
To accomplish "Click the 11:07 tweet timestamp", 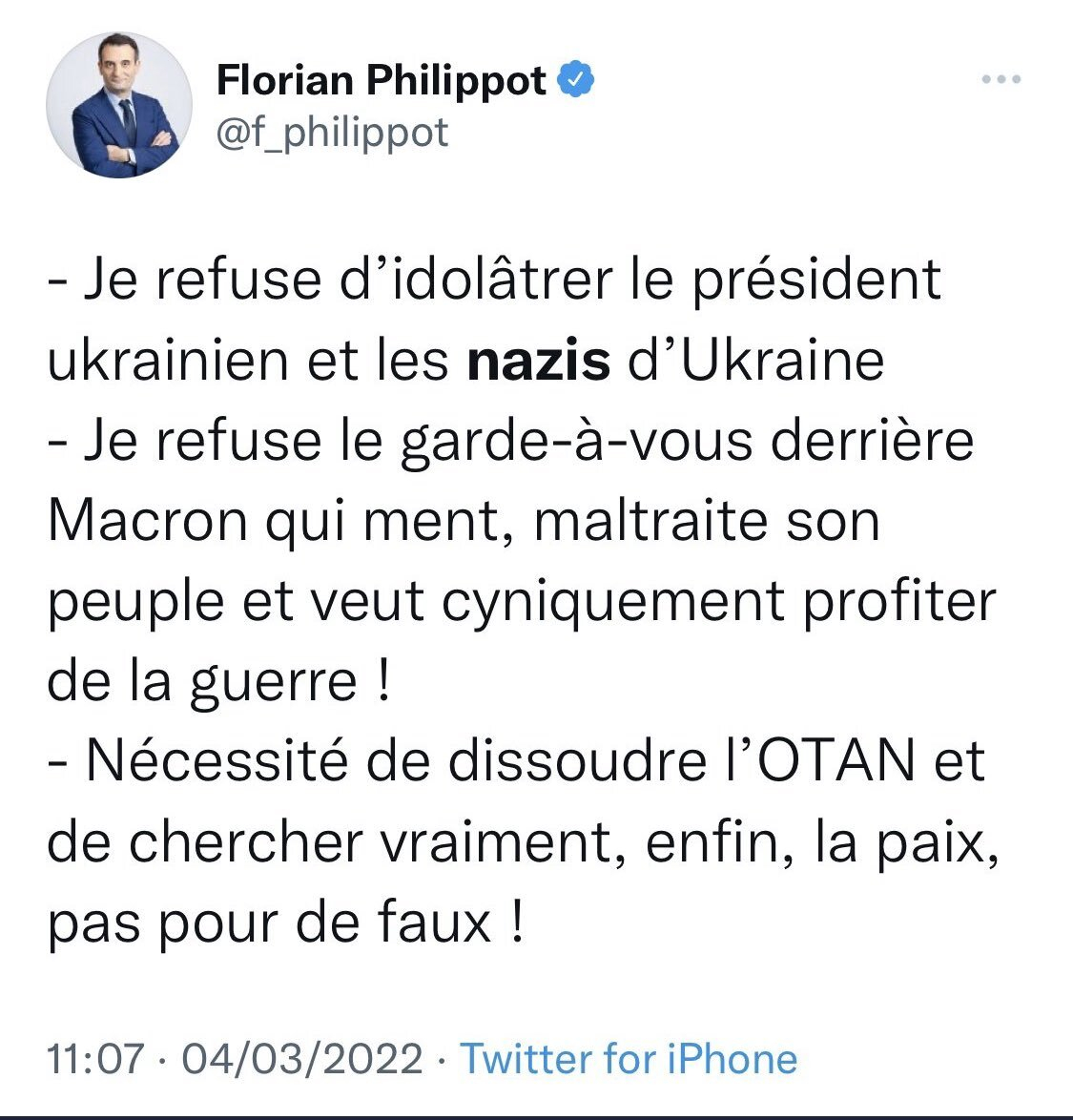I will coord(95,1059).
